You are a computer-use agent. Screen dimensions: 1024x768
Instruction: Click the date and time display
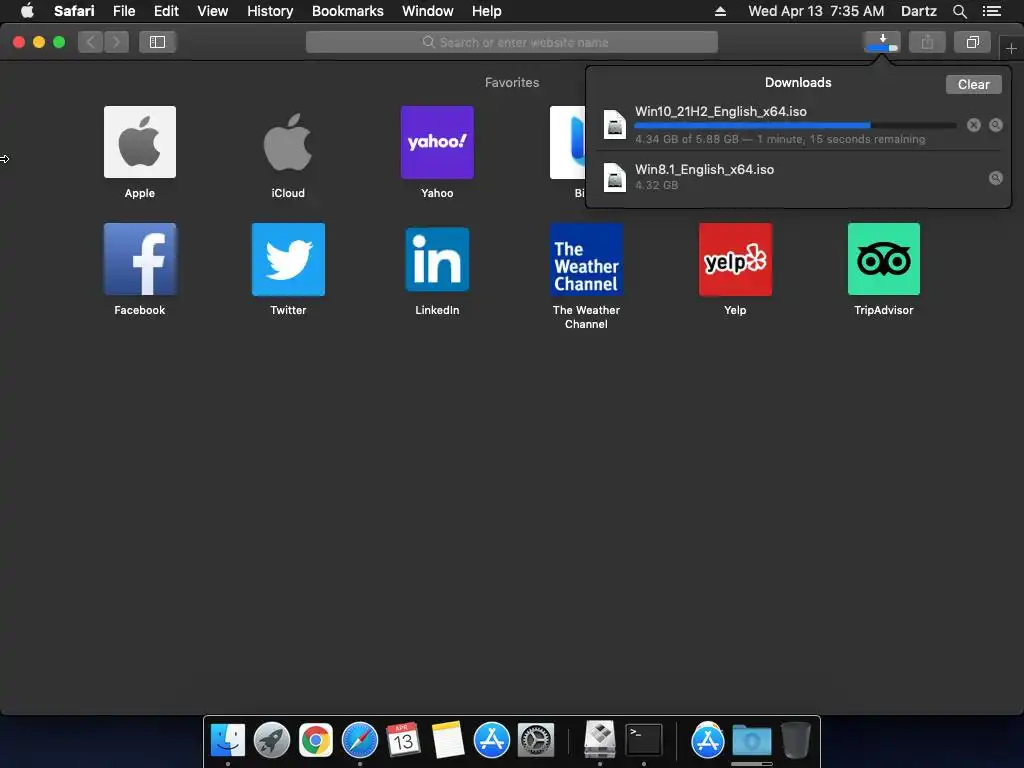pyautogui.click(x=816, y=11)
